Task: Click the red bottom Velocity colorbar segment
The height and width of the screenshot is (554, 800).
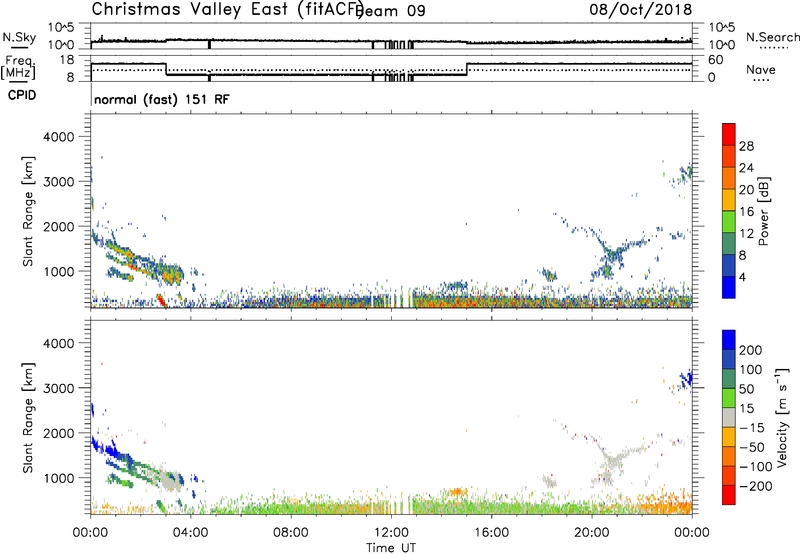Action: coord(729,495)
